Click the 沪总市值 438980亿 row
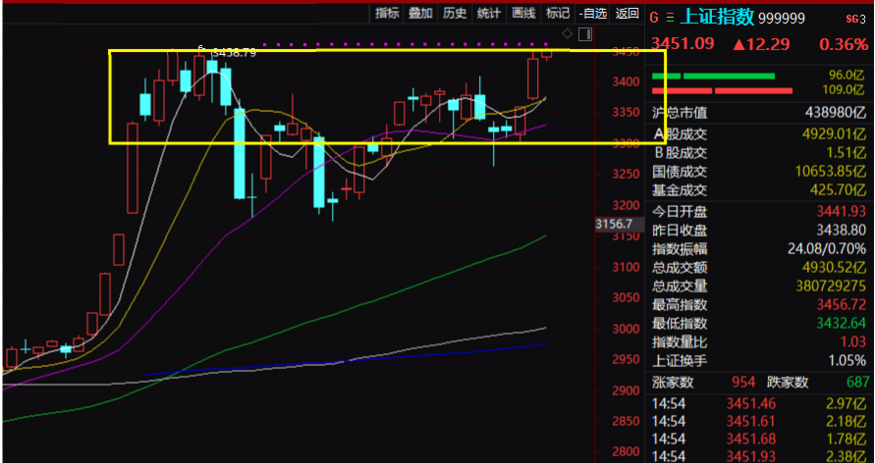This screenshot has height=463, width=875. click(759, 113)
